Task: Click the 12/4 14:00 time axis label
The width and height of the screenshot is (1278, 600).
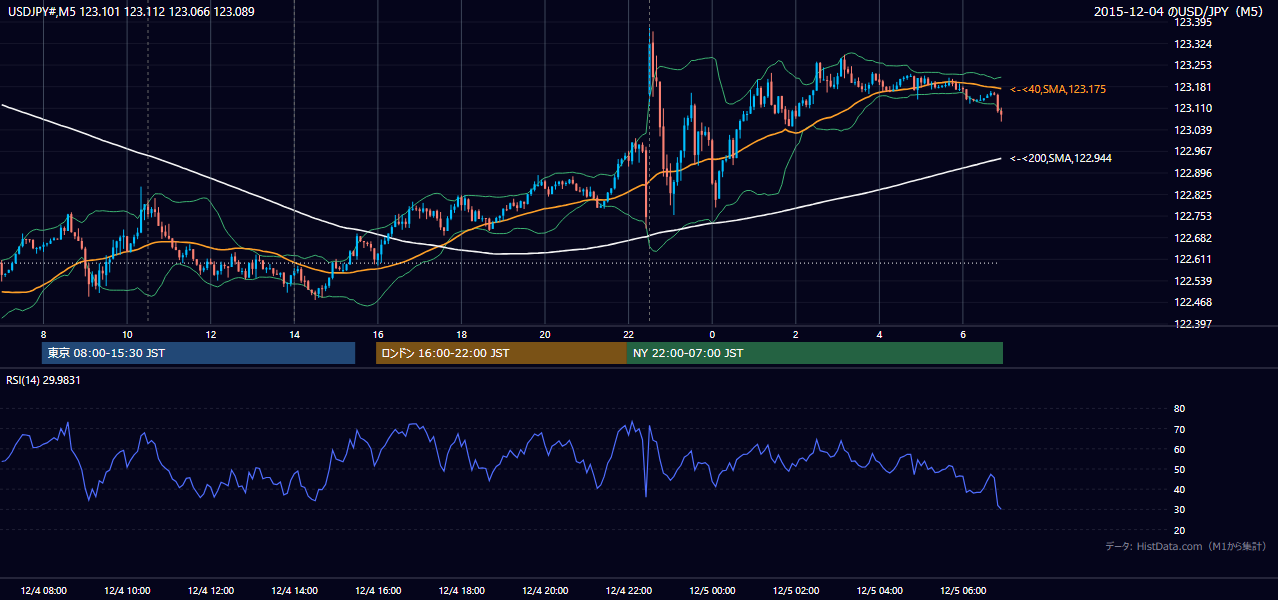Action: [294, 590]
